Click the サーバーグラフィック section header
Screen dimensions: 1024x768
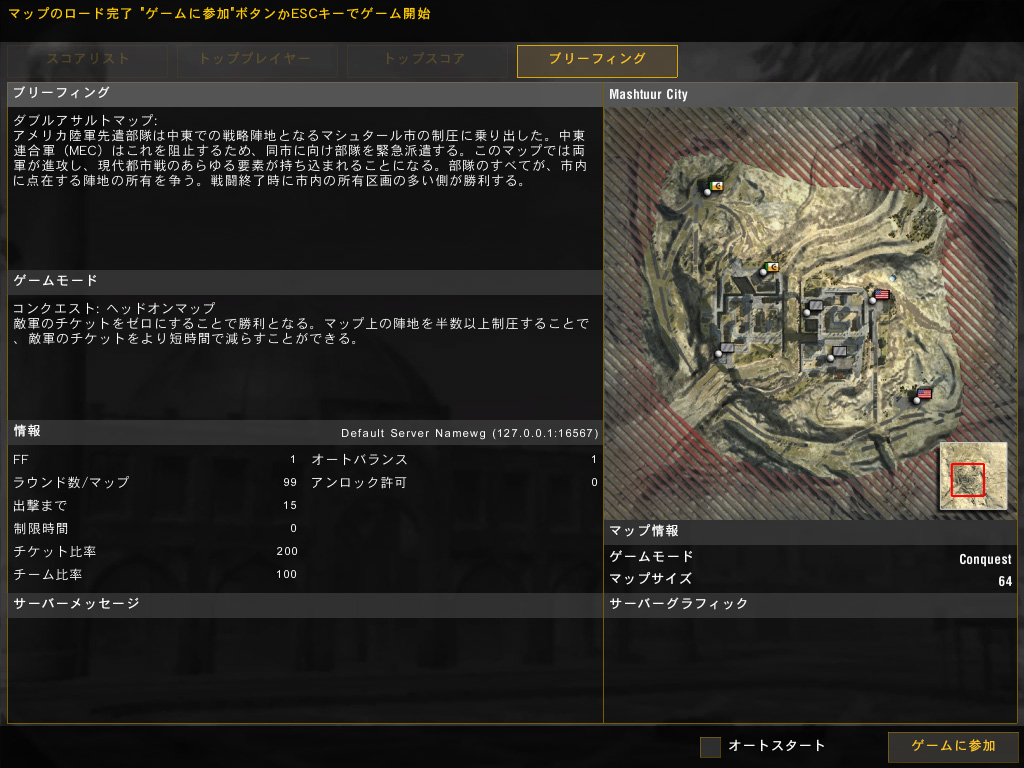pos(810,604)
